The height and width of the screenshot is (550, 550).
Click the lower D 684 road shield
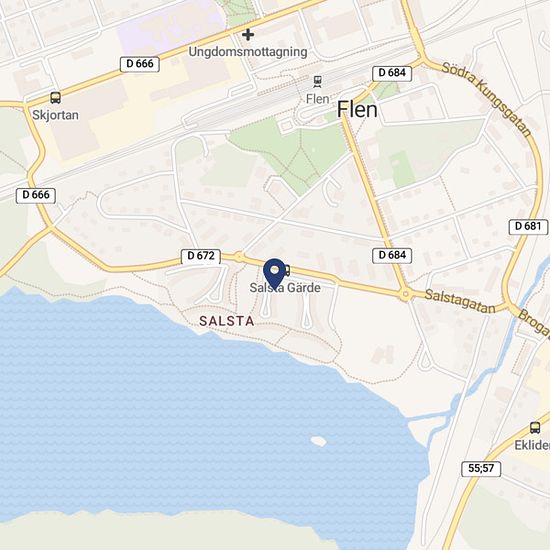[392, 255]
